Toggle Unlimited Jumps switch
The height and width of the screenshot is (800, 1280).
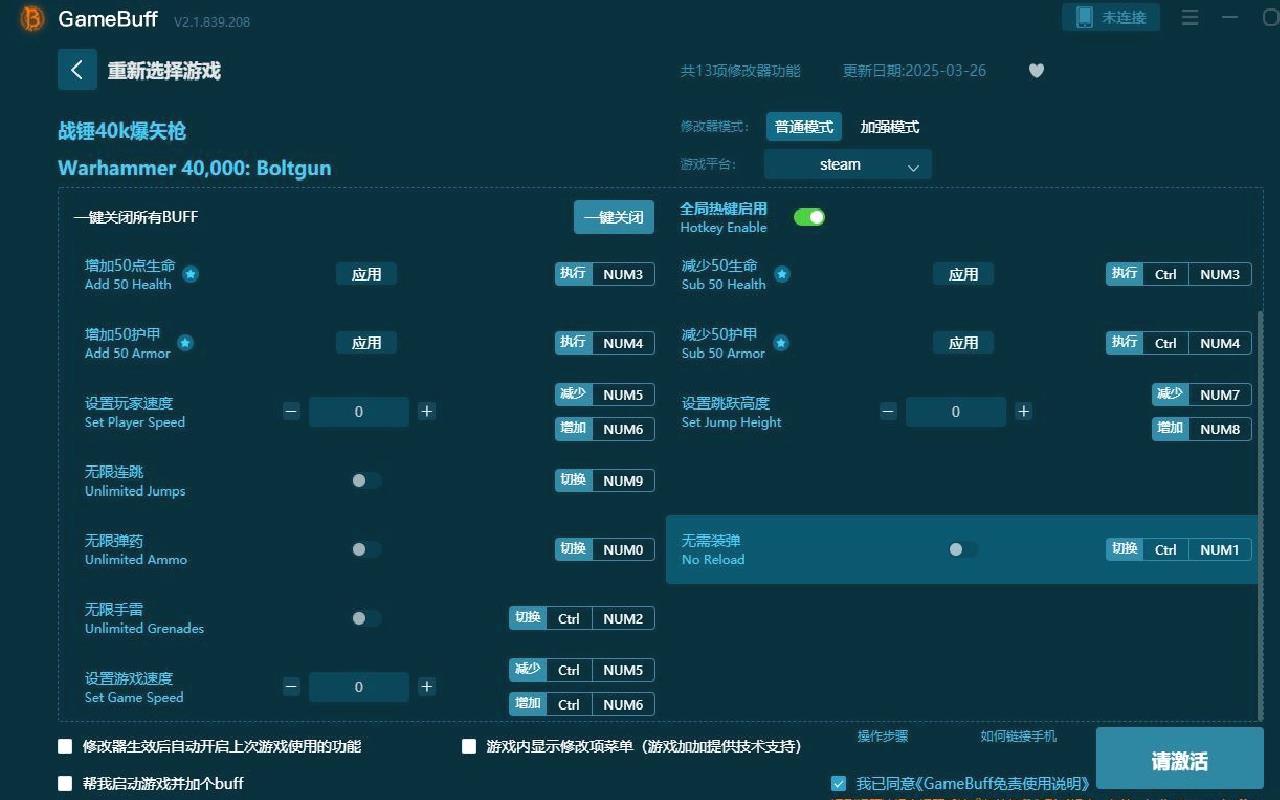pyautogui.click(x=366, y=480)
